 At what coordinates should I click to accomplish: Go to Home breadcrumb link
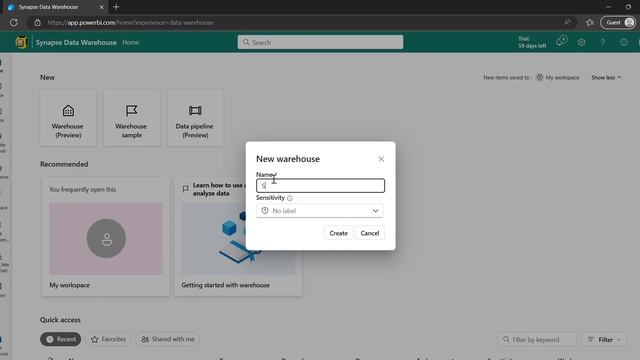pyautogui.click(x=131, y=42)
